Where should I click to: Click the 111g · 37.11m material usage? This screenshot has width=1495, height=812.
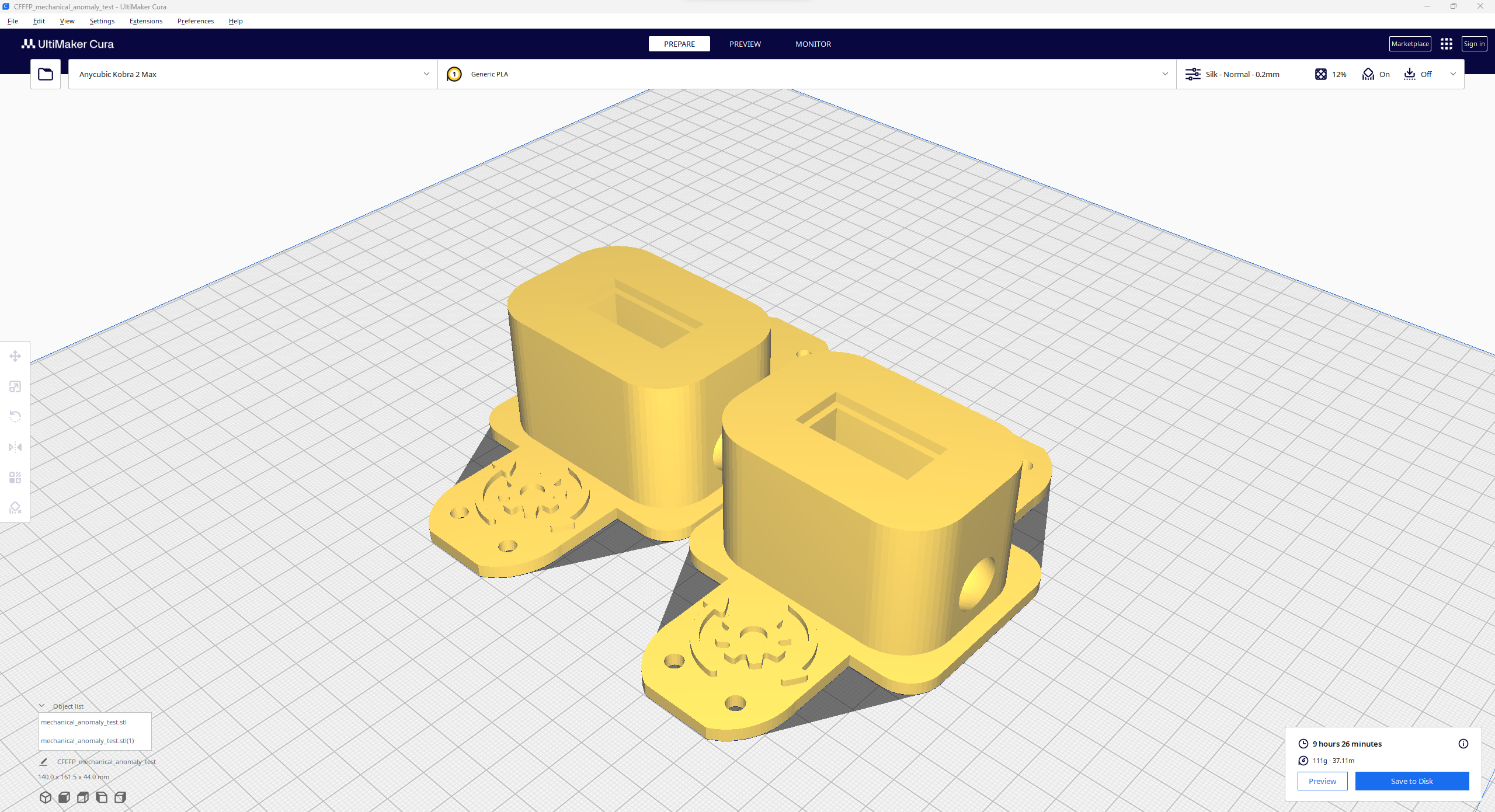coord(1333,761)
